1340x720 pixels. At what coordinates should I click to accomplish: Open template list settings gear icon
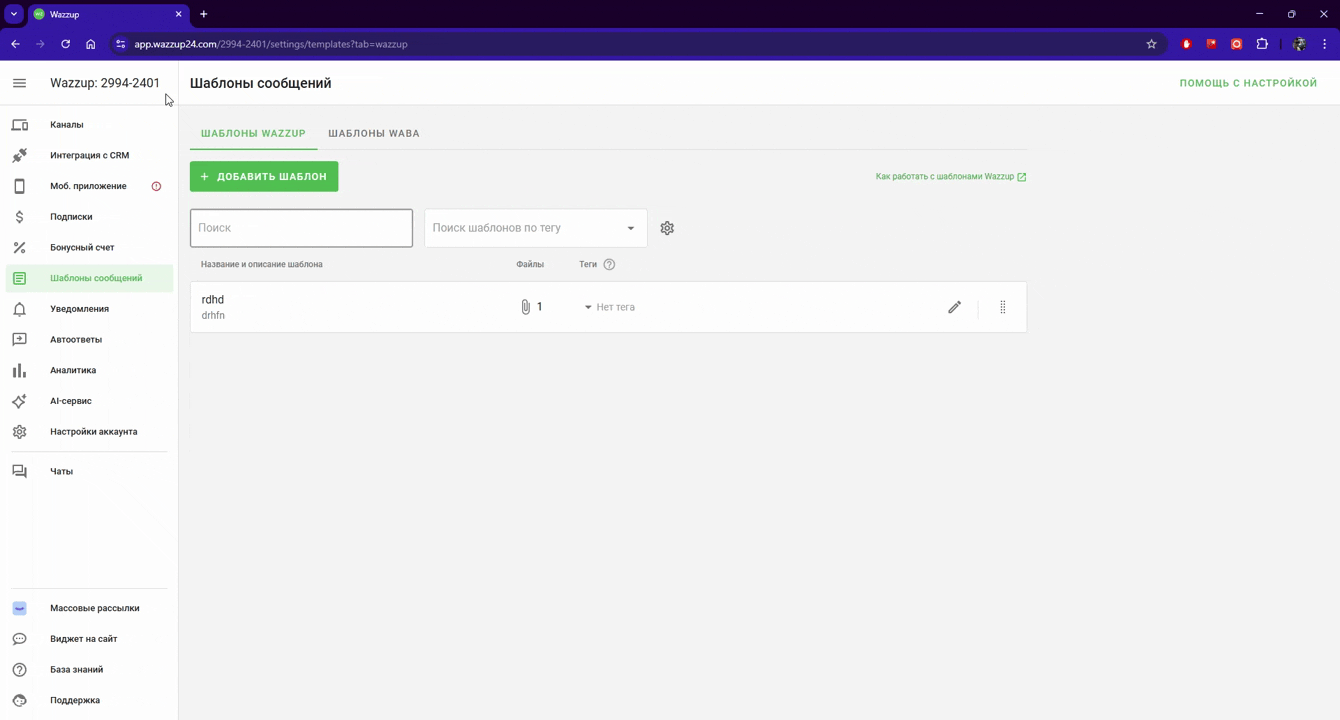tap(667, 228)
